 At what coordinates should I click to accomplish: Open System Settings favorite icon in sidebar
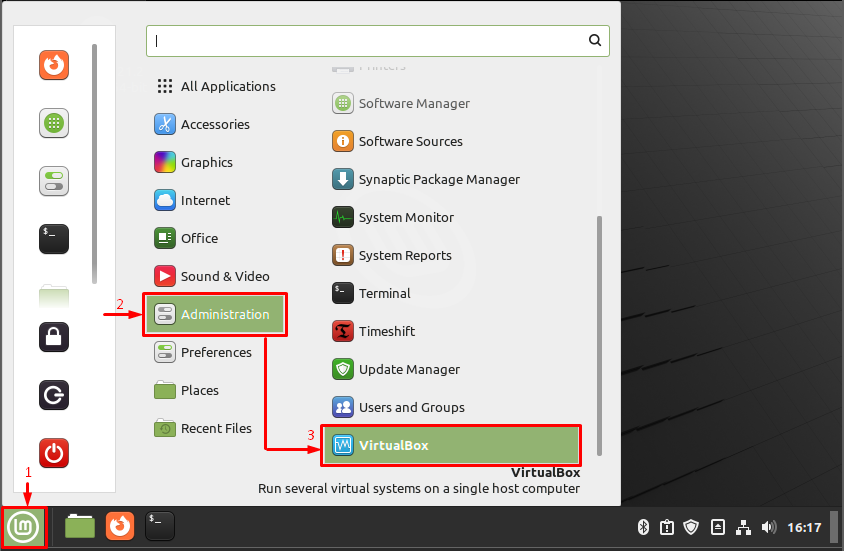point(54,181)
